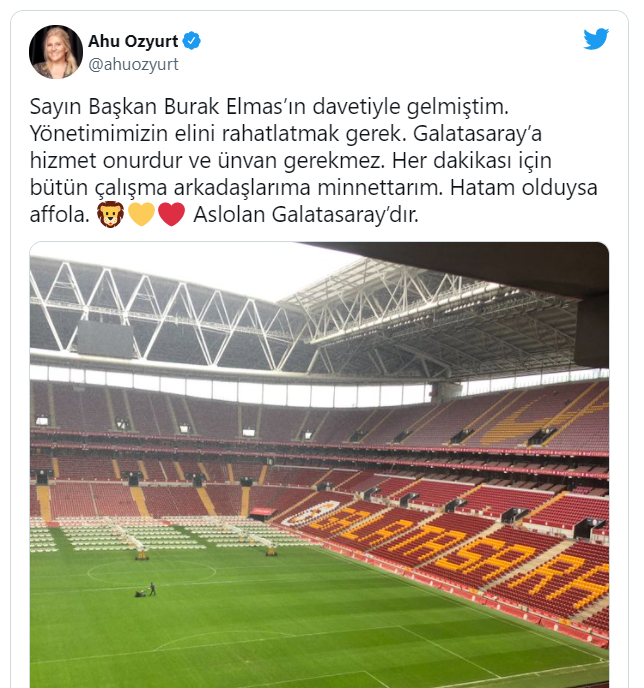Click the pitch center circle in photo
644x688 pixels.
(x=151, y=572)
